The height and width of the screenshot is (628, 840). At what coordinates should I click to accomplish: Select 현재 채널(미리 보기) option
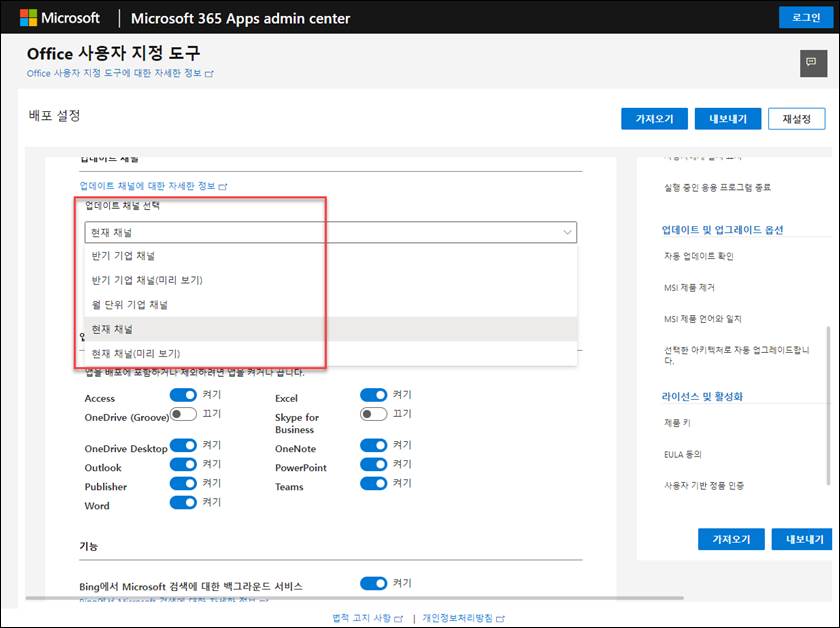[331, 354]
